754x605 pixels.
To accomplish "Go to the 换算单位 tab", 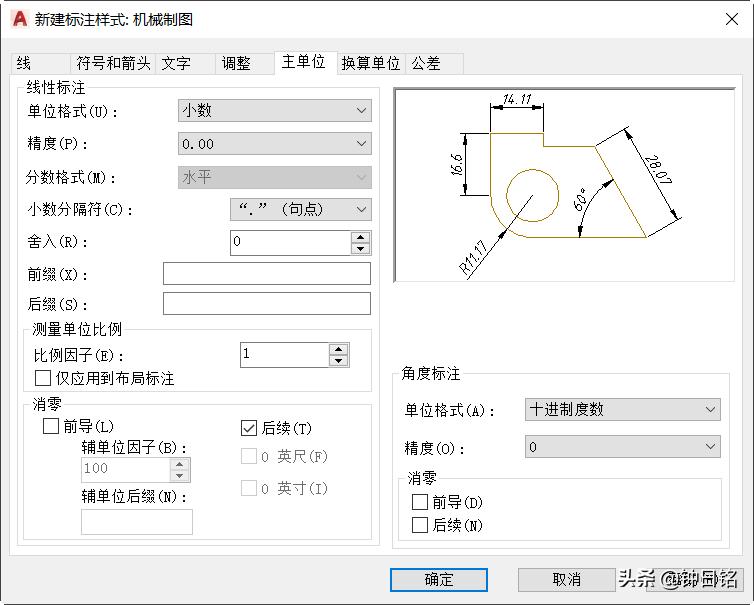I will coord(371,63).
